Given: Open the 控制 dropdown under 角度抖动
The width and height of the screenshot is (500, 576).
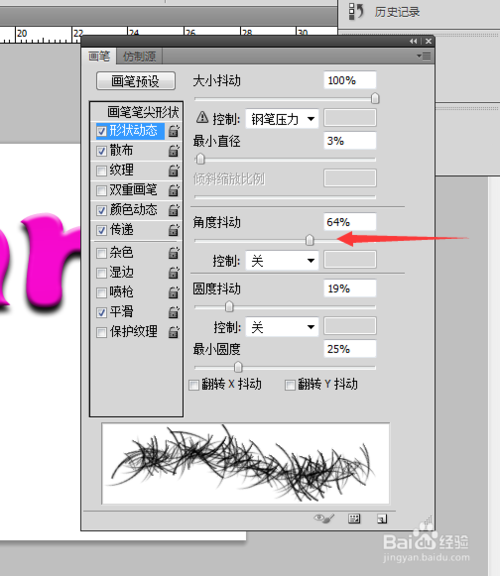Looking at the screenshot, I should (x=282, y=261).
